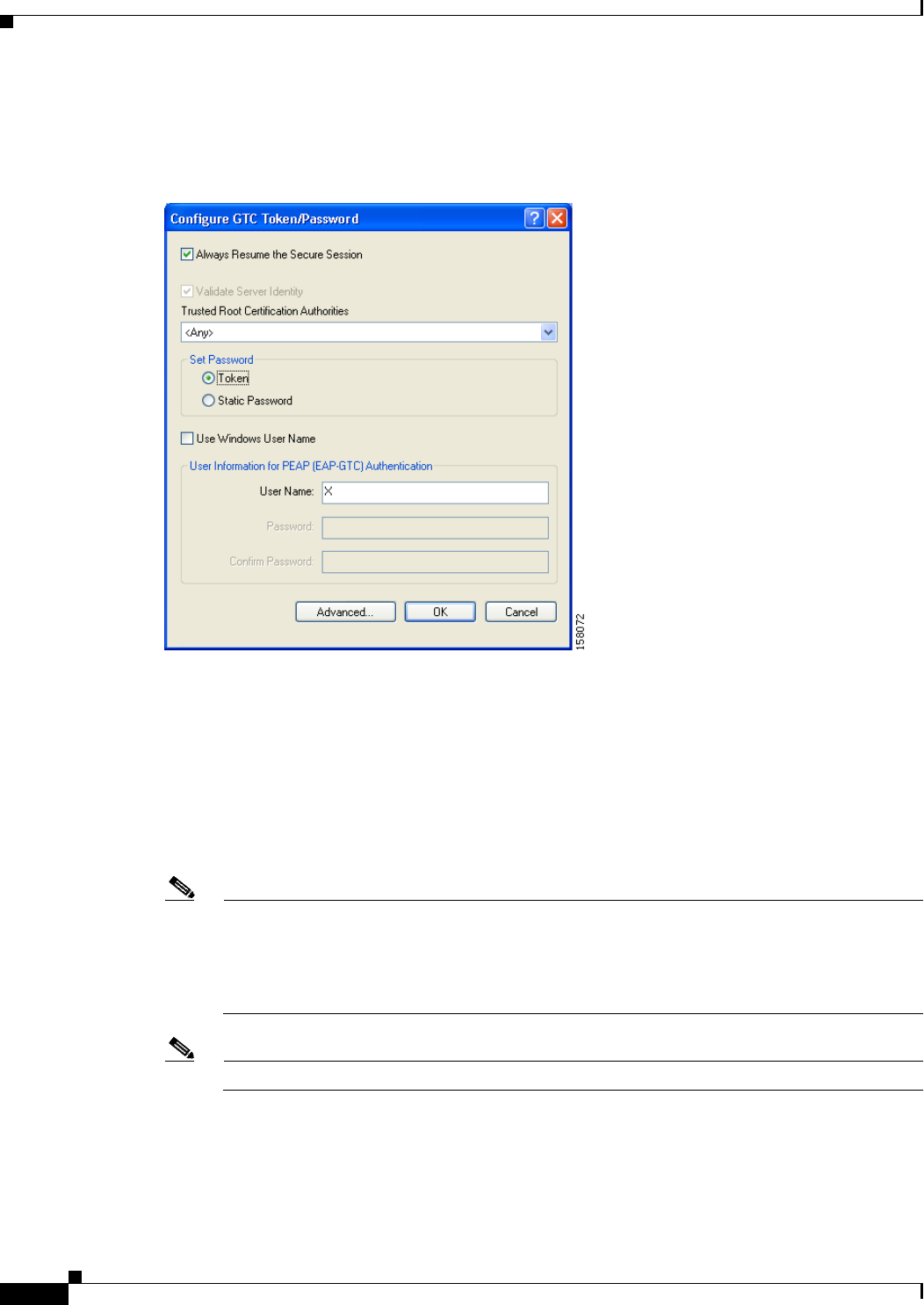The image size is (924, 1305).
Task: Enable Use Windows User Name checkbox
Action: click(187, 439)
